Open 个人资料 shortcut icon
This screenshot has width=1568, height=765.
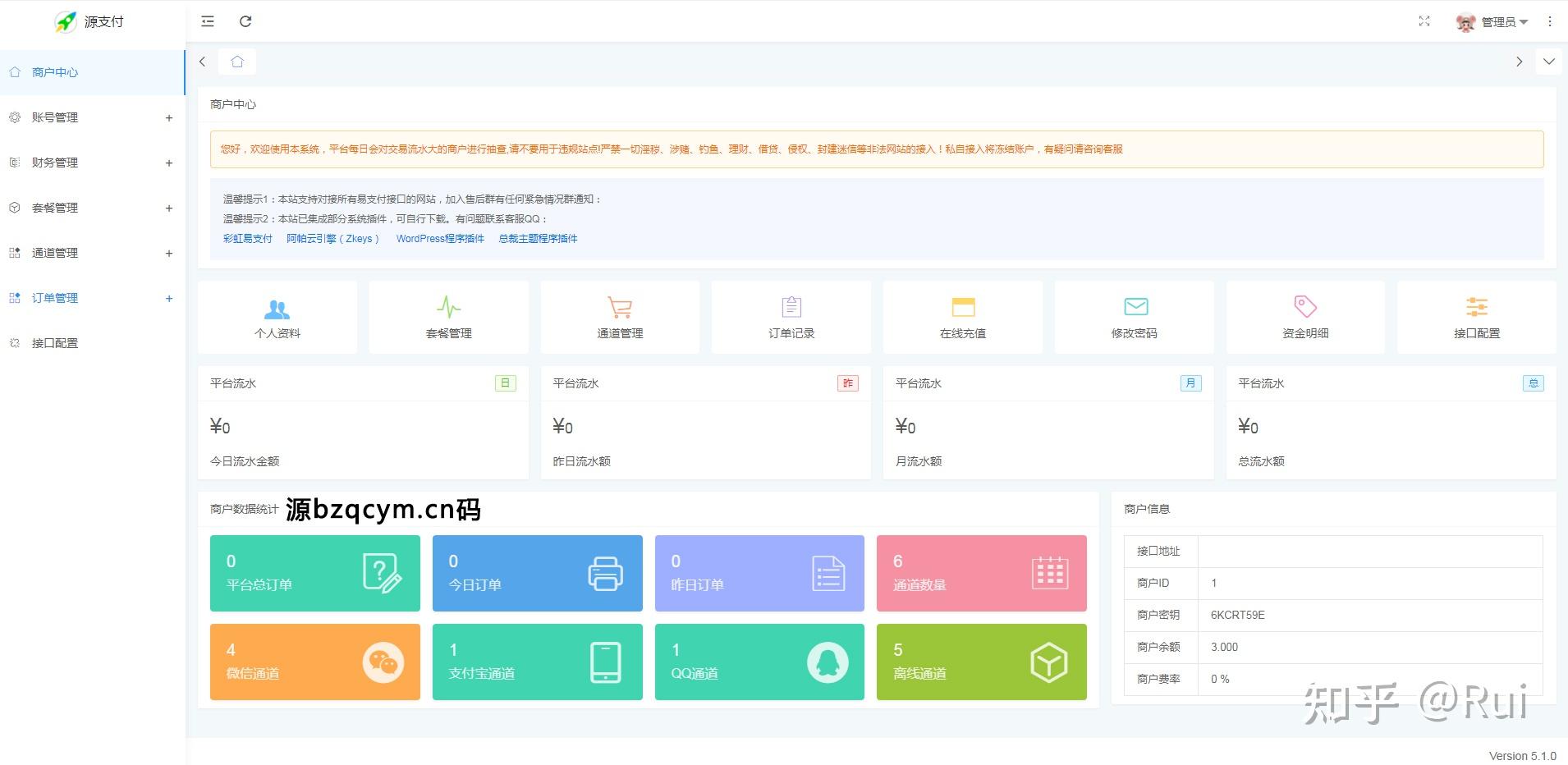(277, 309)
